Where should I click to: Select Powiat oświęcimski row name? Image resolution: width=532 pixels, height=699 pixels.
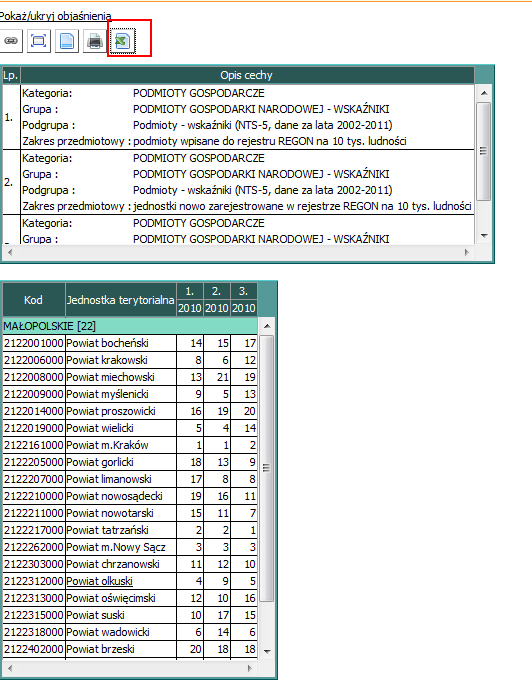(x=111, y=598)
